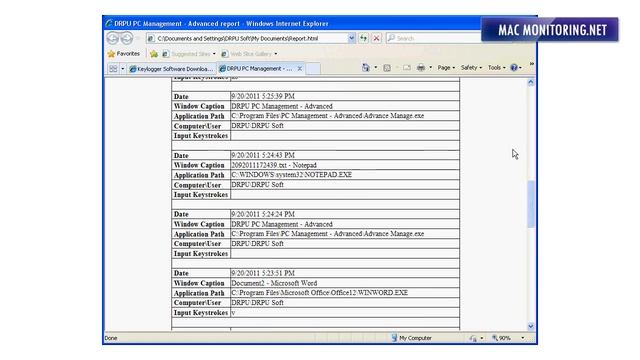Click the address bar with Report.html path
The width and height of the screenshot is (640, 360).
click(247, 38)
